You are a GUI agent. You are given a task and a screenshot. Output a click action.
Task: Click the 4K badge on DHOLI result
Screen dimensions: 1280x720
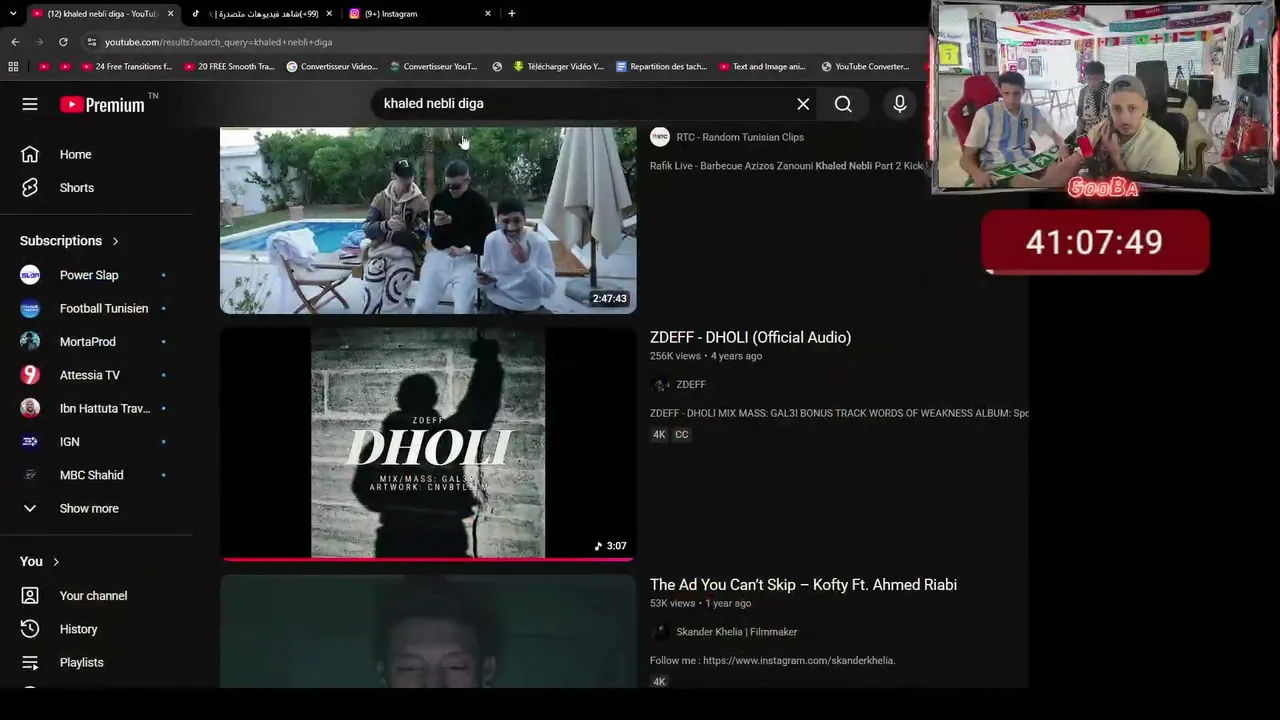coord(659,434)
